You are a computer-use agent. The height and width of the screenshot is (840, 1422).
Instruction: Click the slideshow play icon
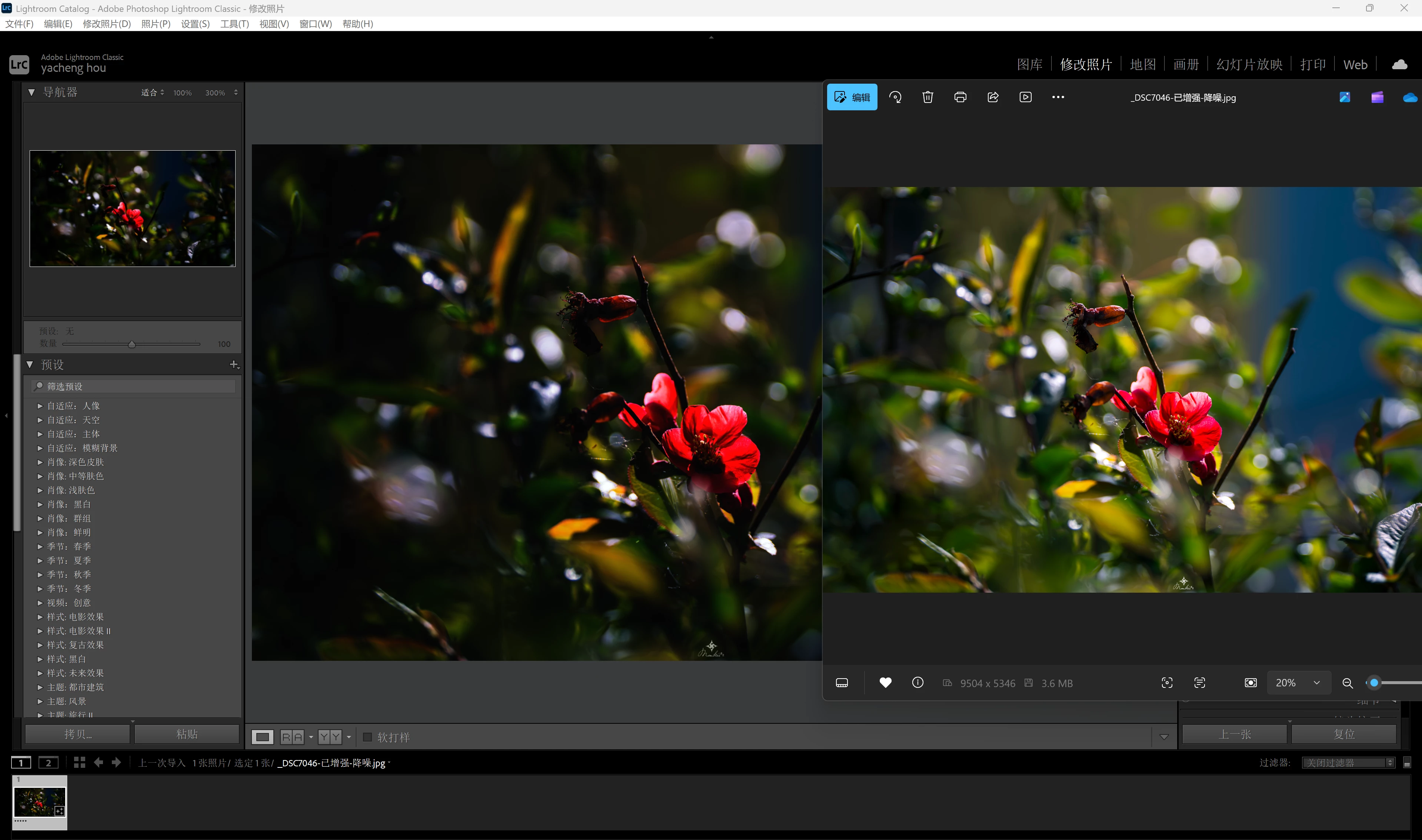pos(1026,97)
